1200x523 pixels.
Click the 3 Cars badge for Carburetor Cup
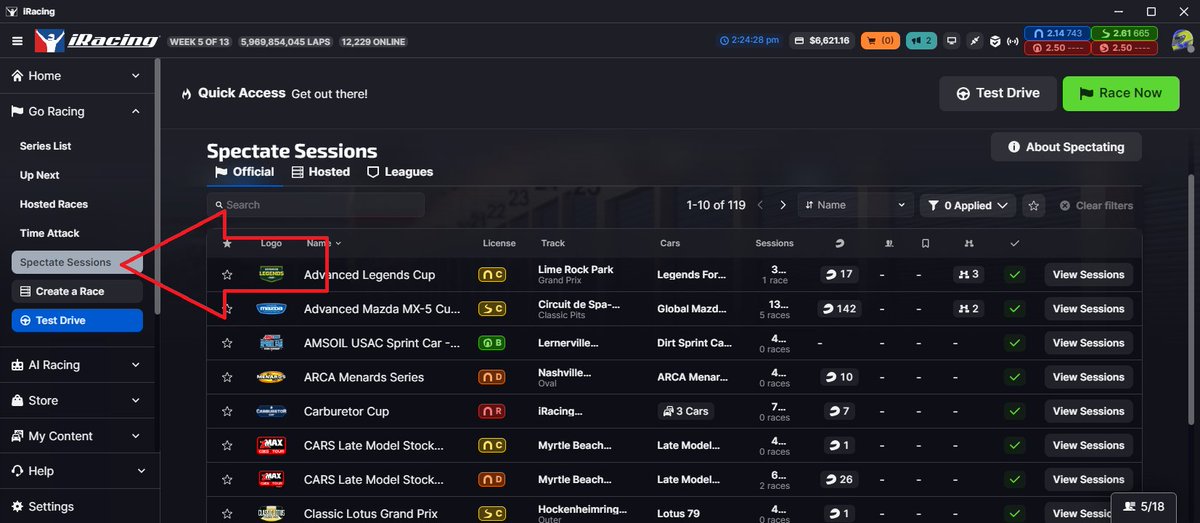pyautogui.click(x=685, y=411)
